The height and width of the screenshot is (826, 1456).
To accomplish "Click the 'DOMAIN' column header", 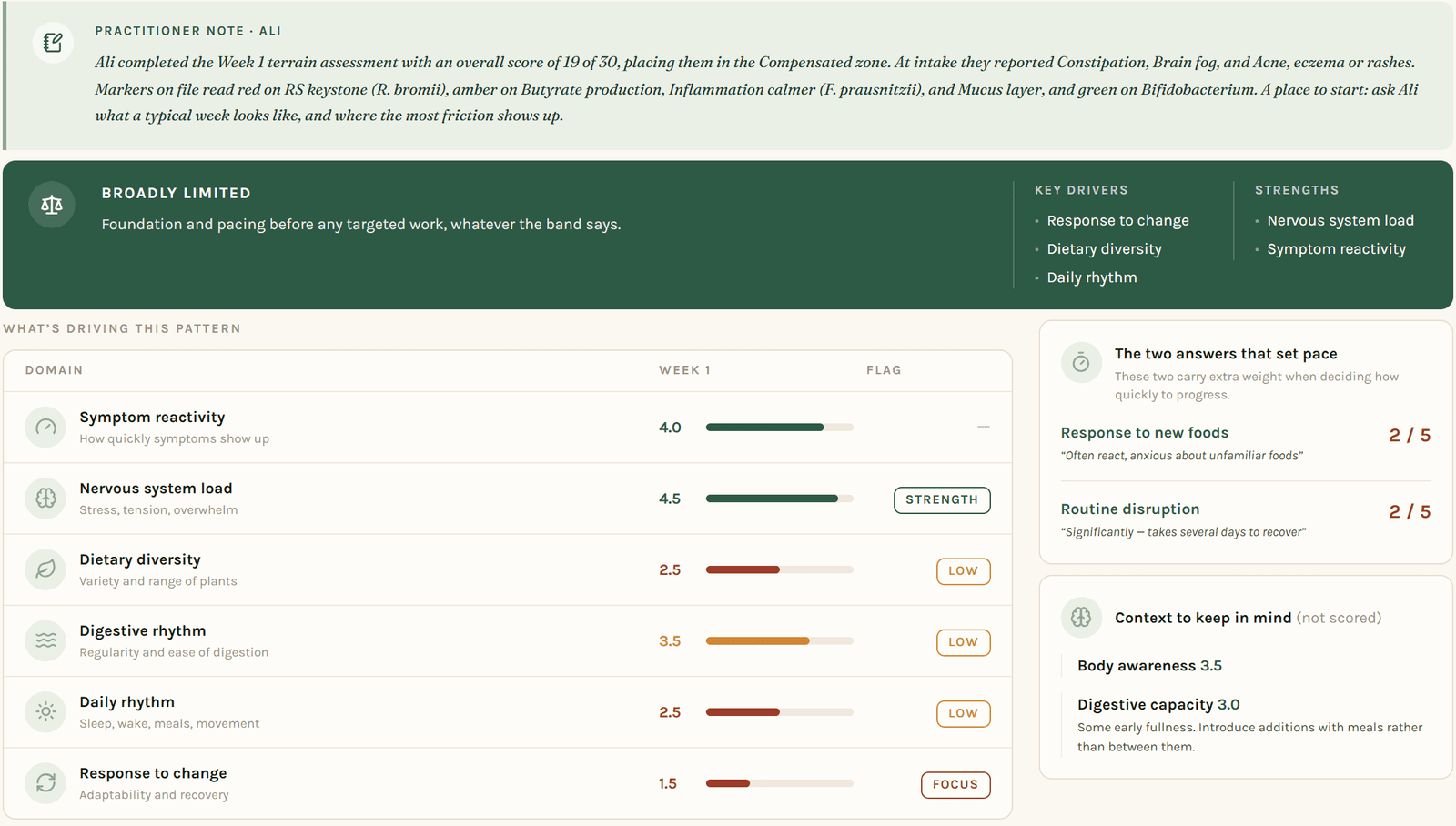I will pos(54,370).
